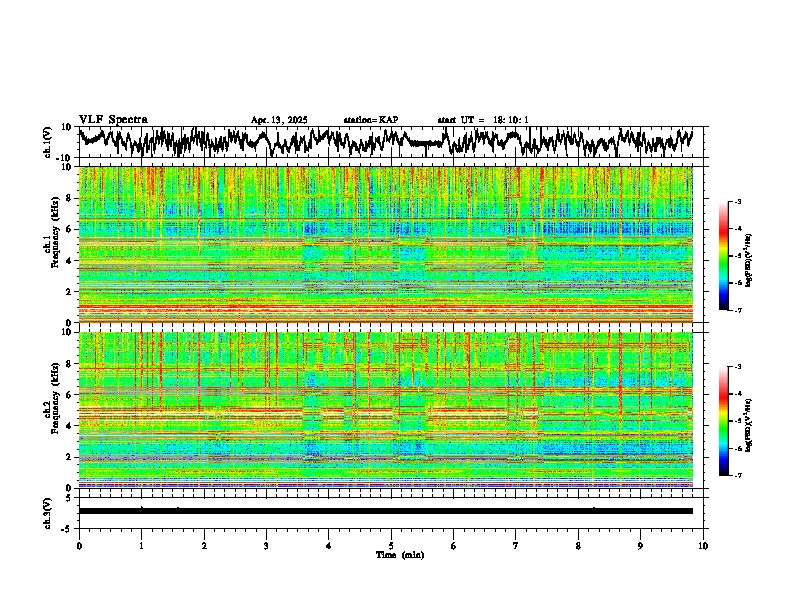The width and height of the screenshot is (792, 612).
Task: Click the ch.1(V) waveform trace panel
Action: click(x=393, y=142)
